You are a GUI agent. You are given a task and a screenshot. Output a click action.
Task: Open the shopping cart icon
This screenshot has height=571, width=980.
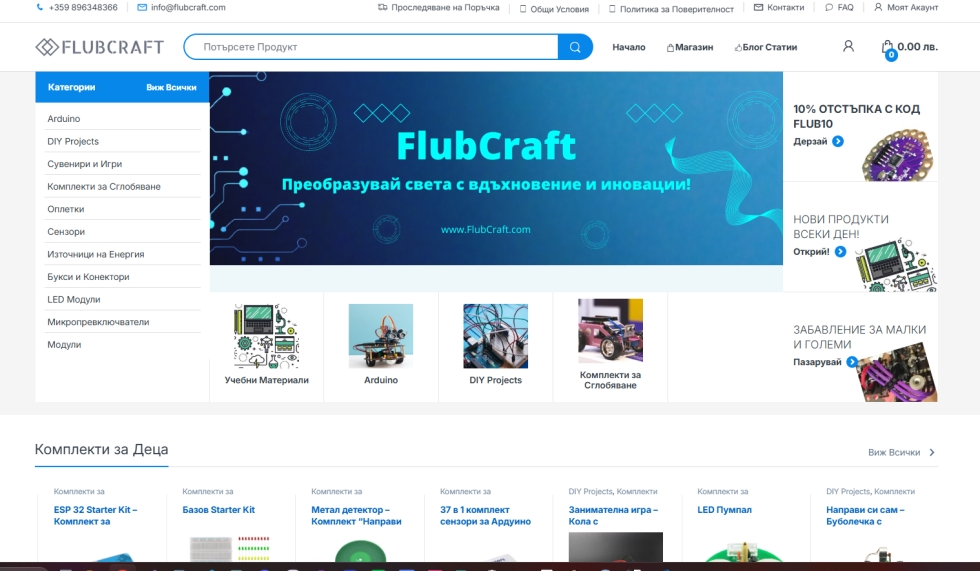887,47
